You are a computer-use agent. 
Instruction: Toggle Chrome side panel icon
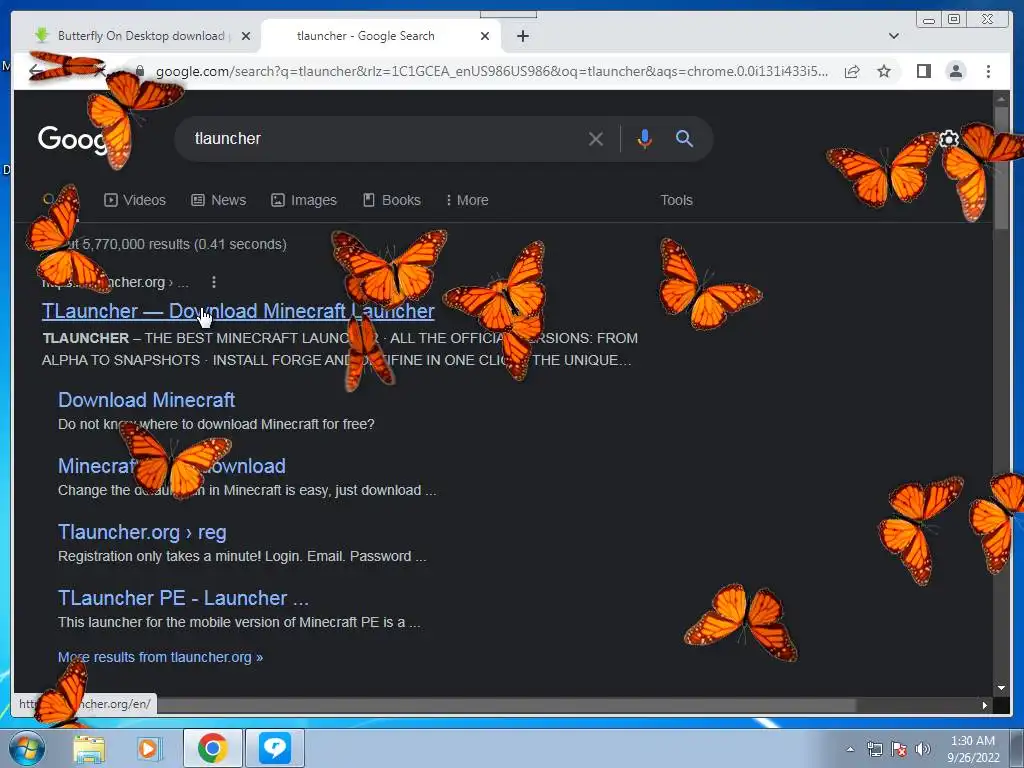[x=923, y=71]
